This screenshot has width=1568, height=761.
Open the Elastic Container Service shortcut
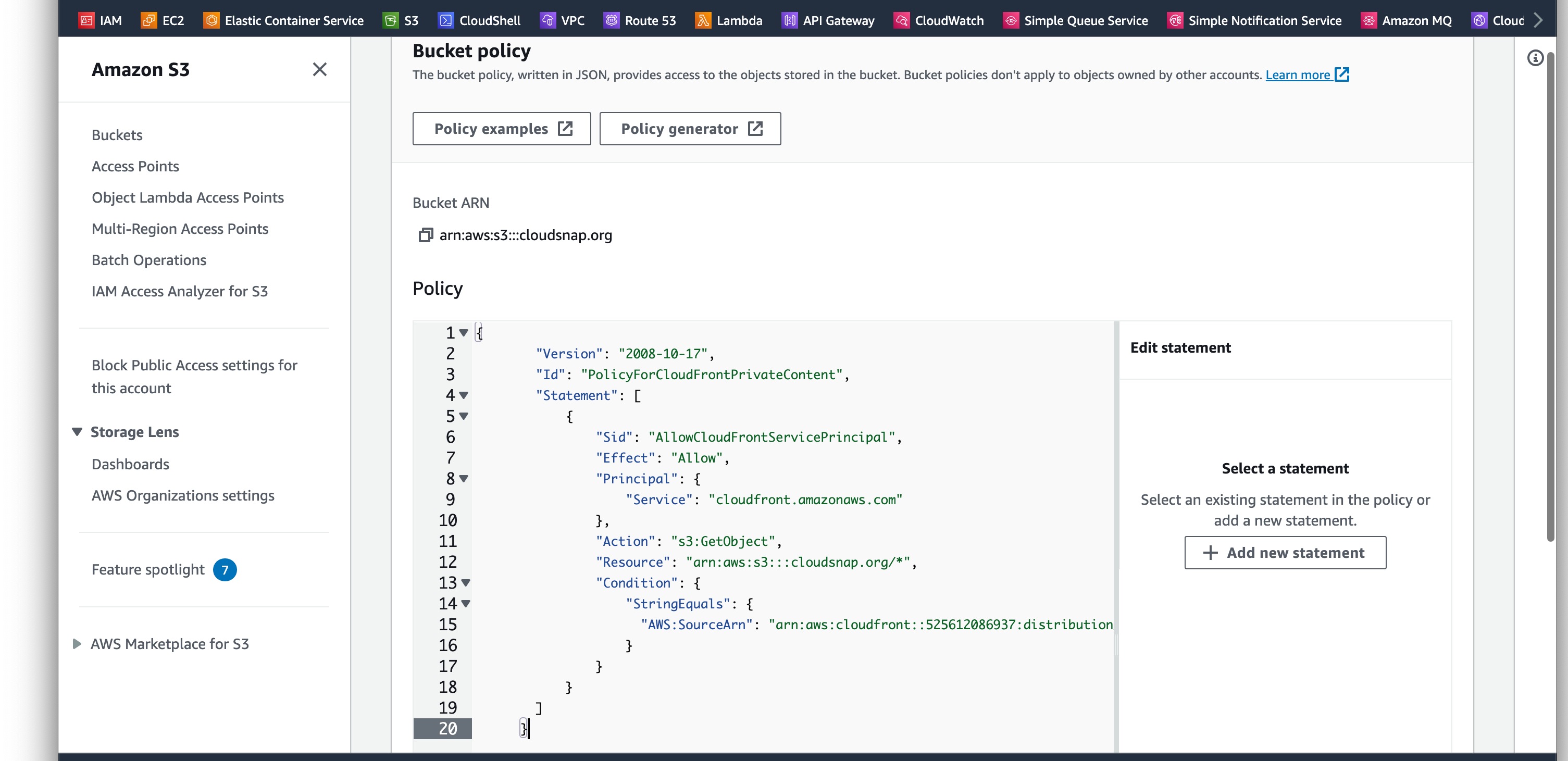[x=284, y=21]
